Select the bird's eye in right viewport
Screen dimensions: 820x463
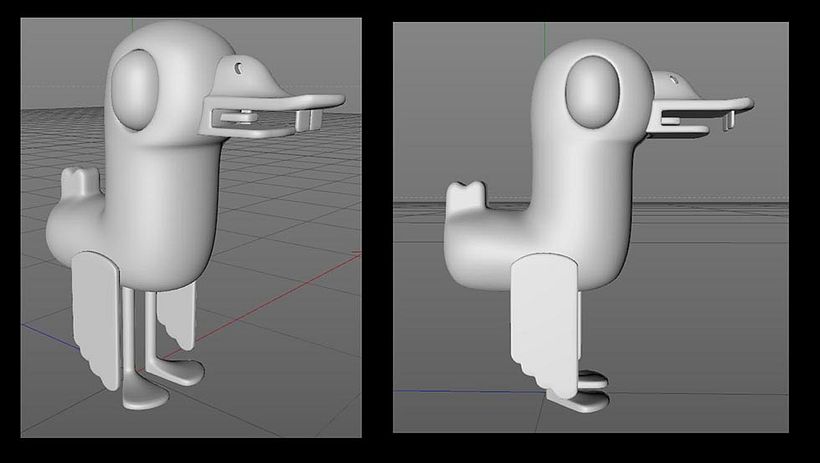(x=593, y=92)
